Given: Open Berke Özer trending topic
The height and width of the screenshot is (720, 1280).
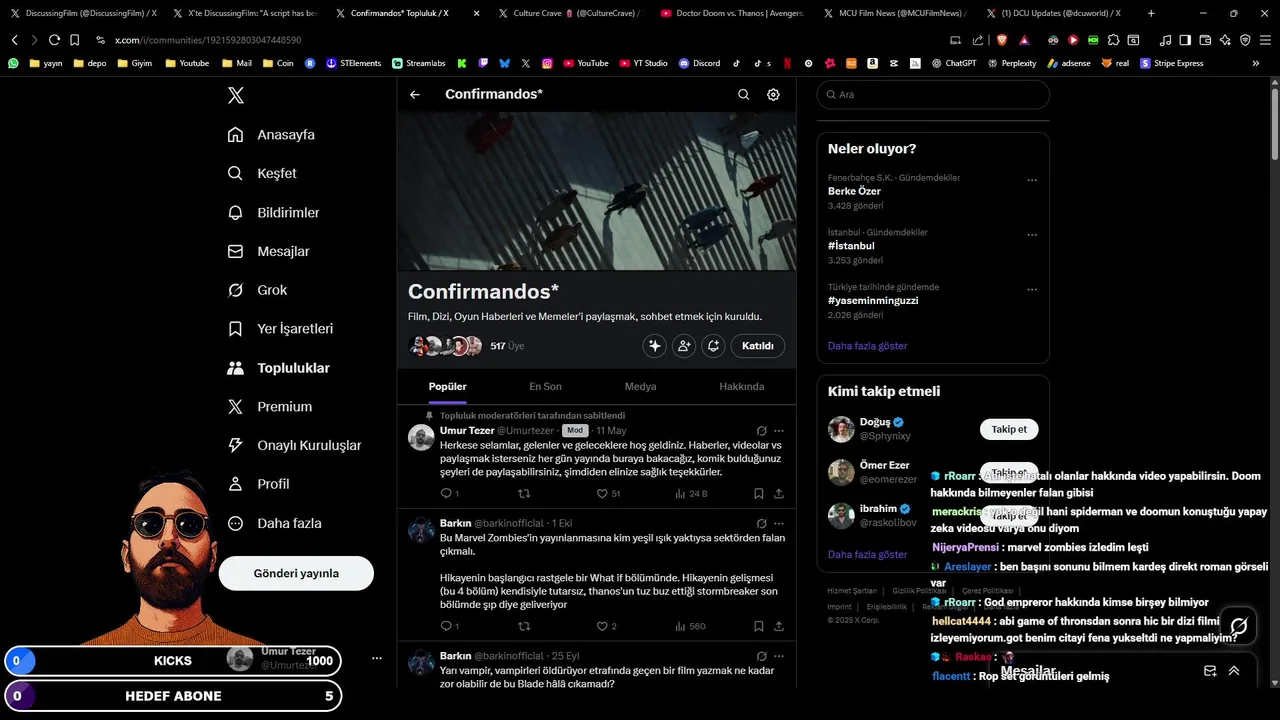Looking at the screenshot, I should (x=854, y=191).
